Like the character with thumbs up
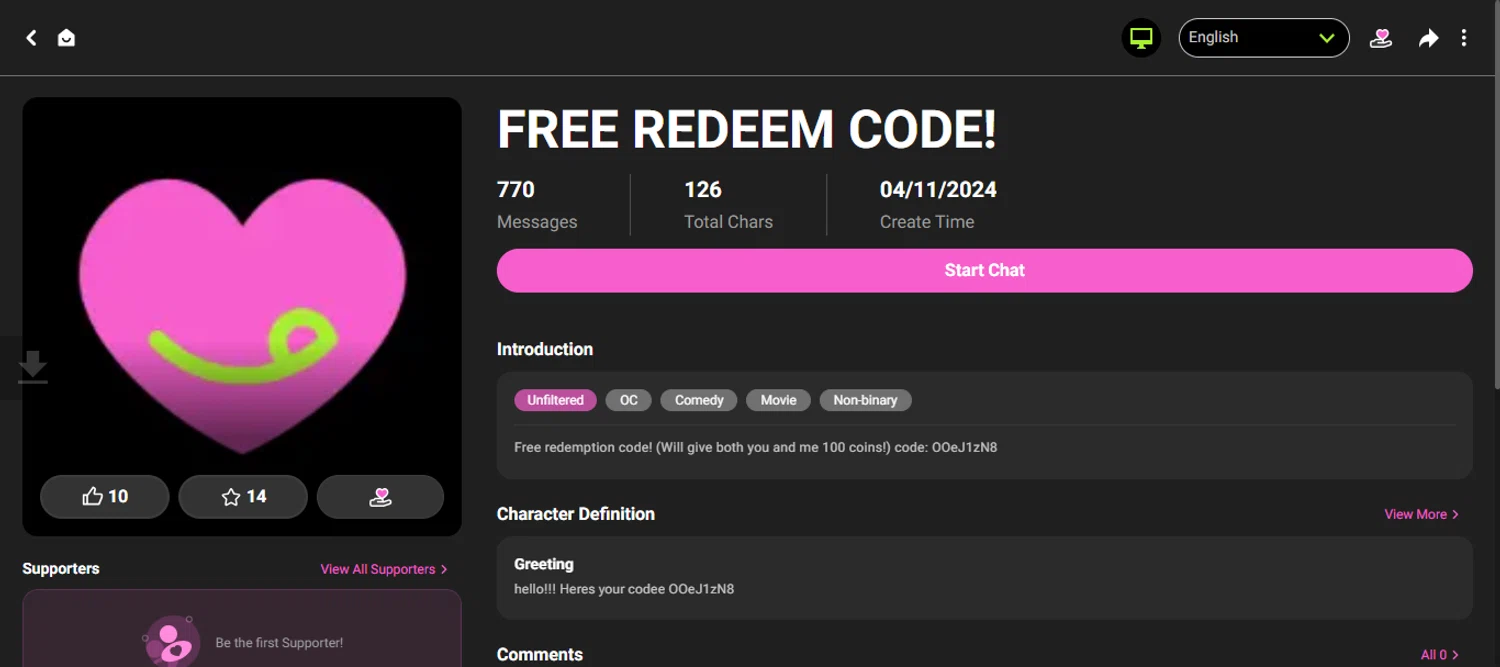This screenshot has height=667, width=1500. pos(105,496)
